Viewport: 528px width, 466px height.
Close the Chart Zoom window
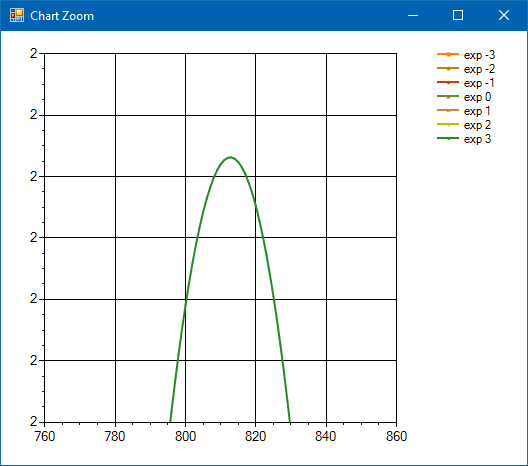tap(504, 15)
